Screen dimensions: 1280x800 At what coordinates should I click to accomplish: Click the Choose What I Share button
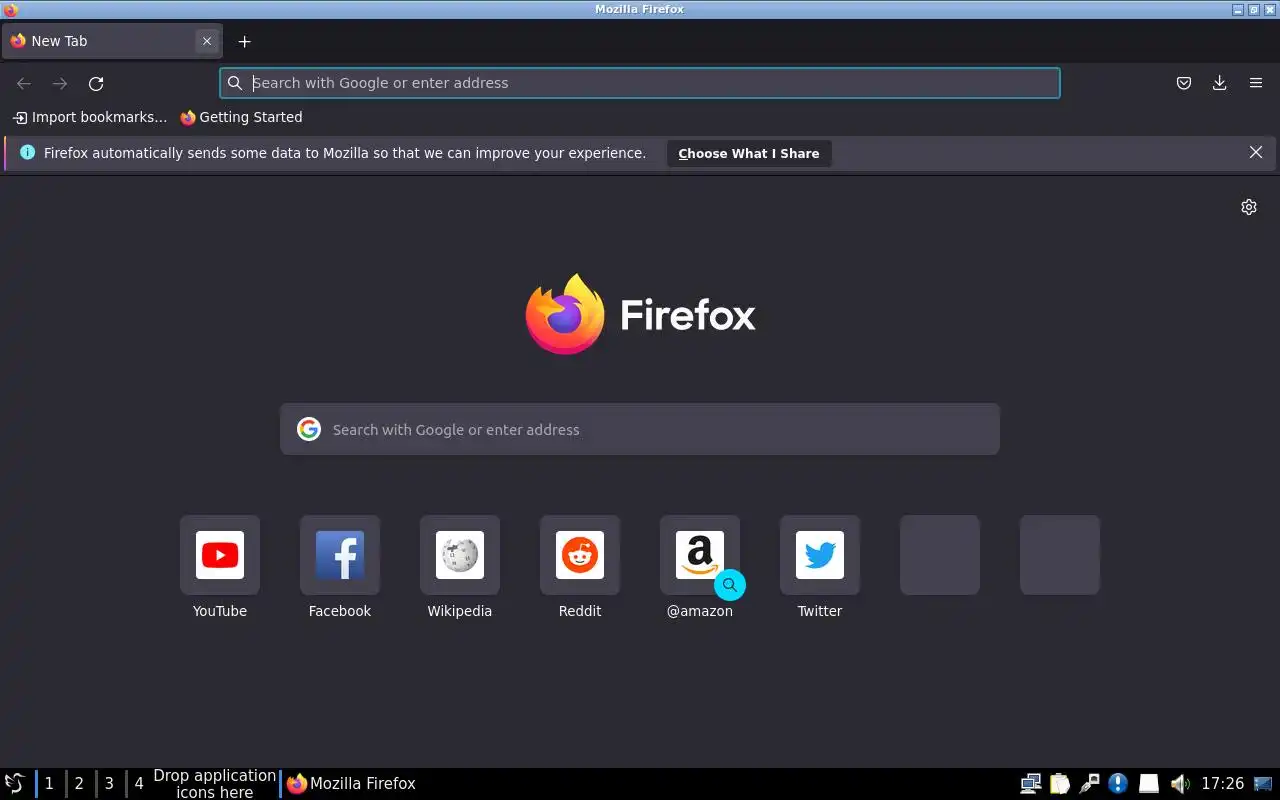(749, 153)
